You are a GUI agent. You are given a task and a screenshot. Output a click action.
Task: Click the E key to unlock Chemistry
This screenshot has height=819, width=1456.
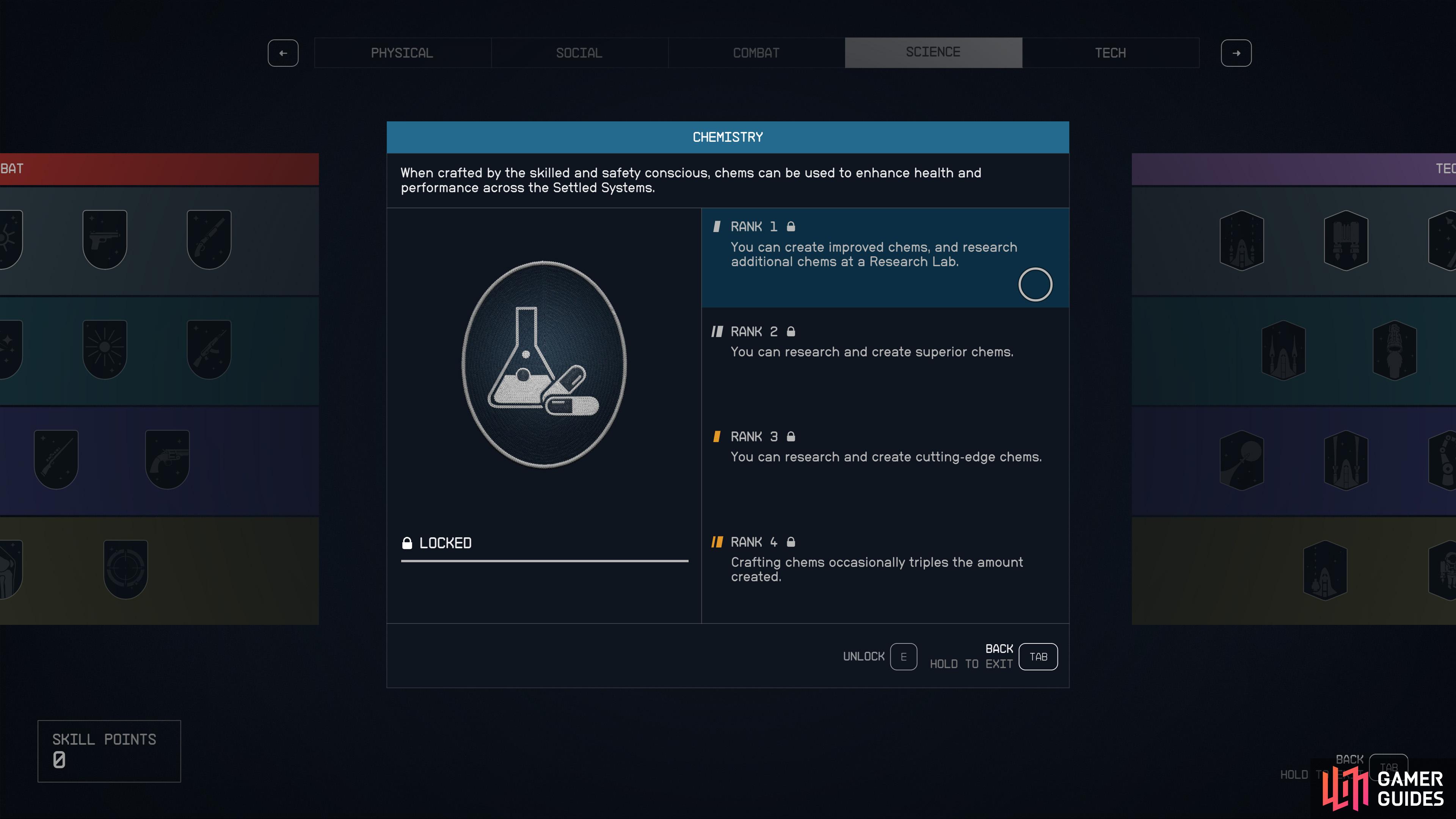[x=903, y=657]
